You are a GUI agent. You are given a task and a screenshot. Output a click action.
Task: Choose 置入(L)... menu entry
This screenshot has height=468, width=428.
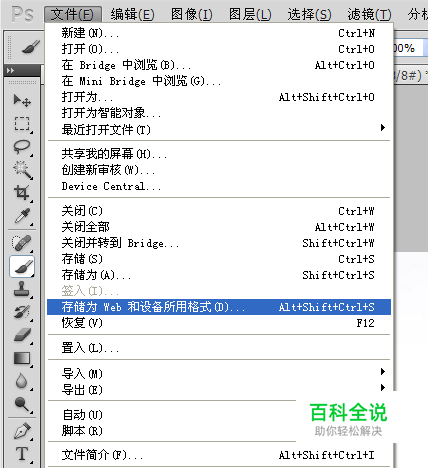(x=219, y=348)
